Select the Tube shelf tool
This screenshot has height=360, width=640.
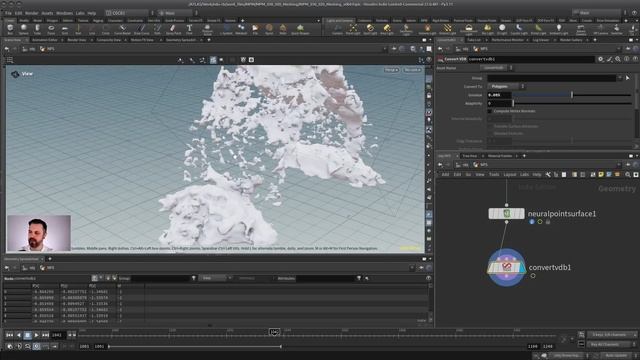[x=37, y=29]
